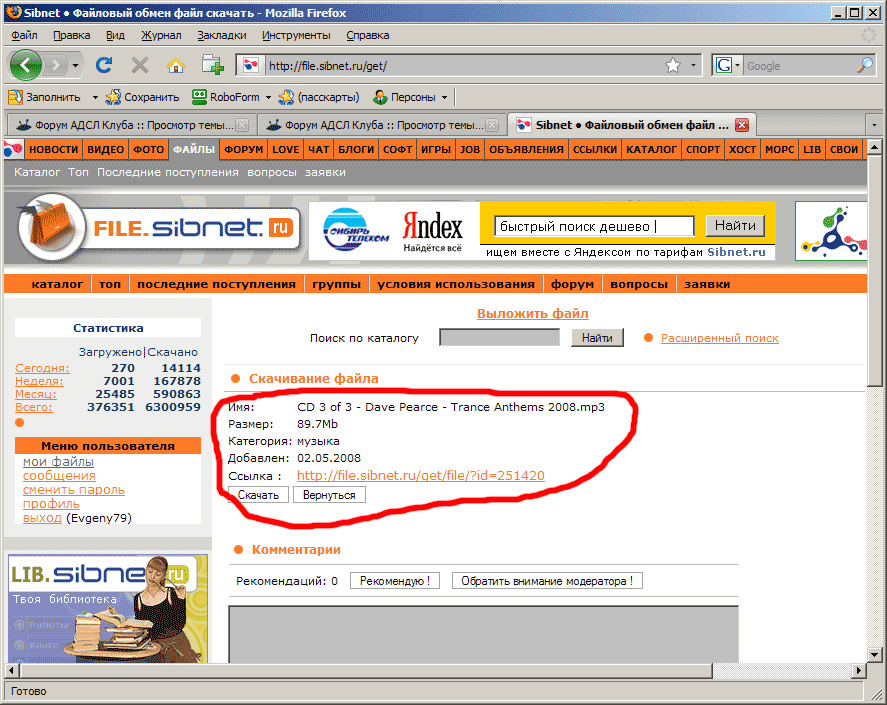Image resolution: width=887 pixels, height=705 pixels.
Task: Switch to the first Форум АДСЛ Клуба tab
Action: coord(130,125)
